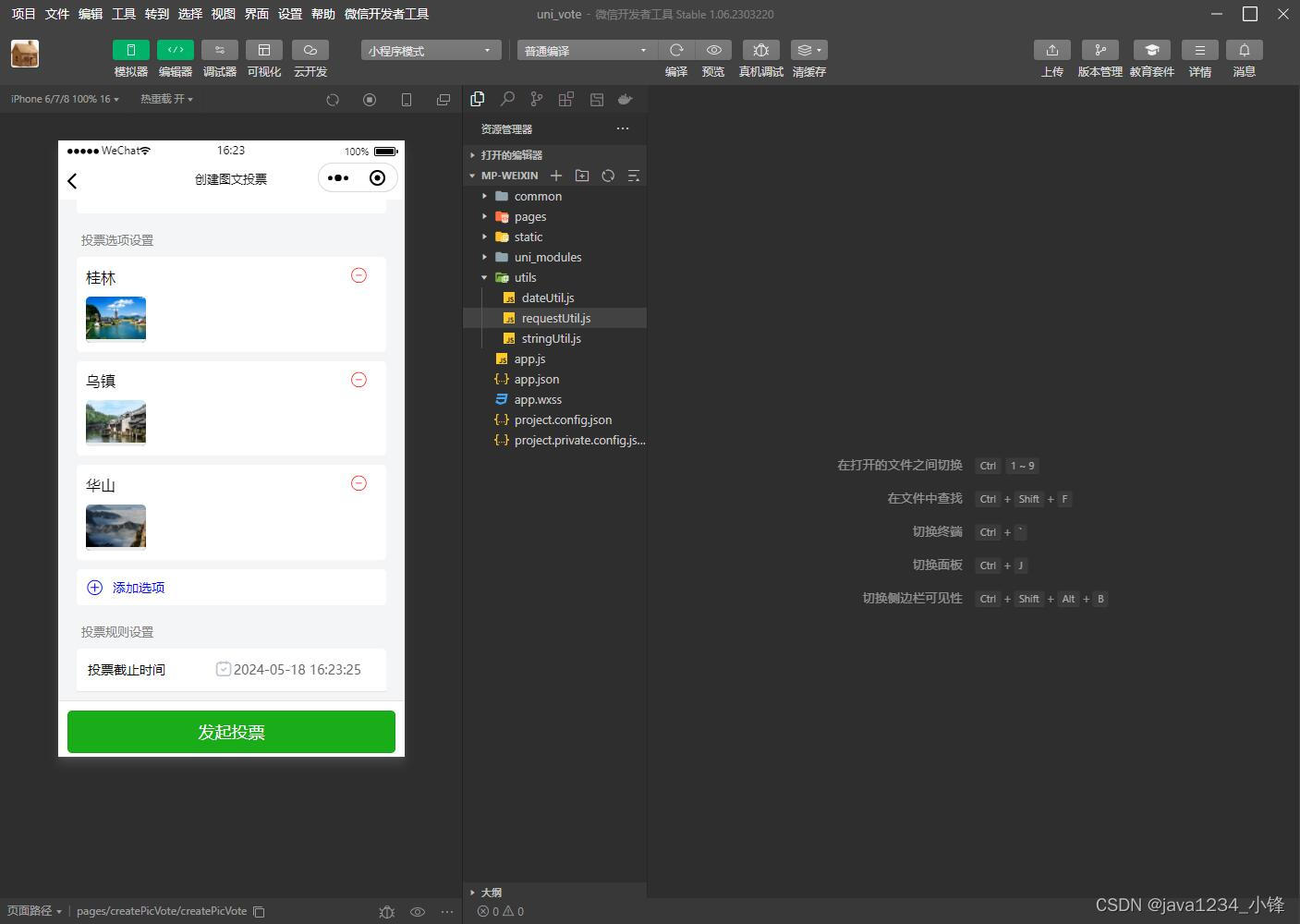
Task: Open the 普通编译 compile mode dropdown
Action: [x=587, y=50]
